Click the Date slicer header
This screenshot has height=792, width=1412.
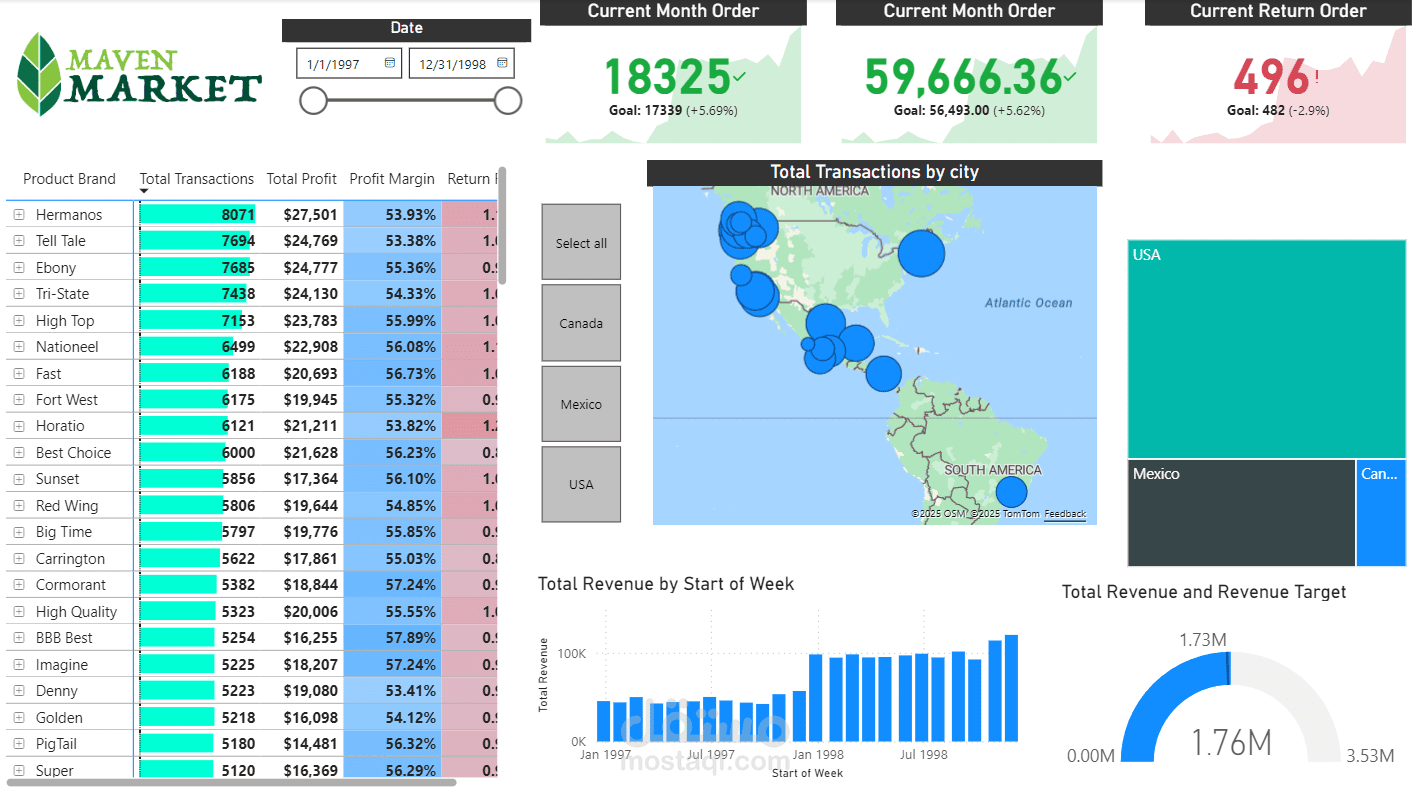pyautogui.click(x=406, y=29)
